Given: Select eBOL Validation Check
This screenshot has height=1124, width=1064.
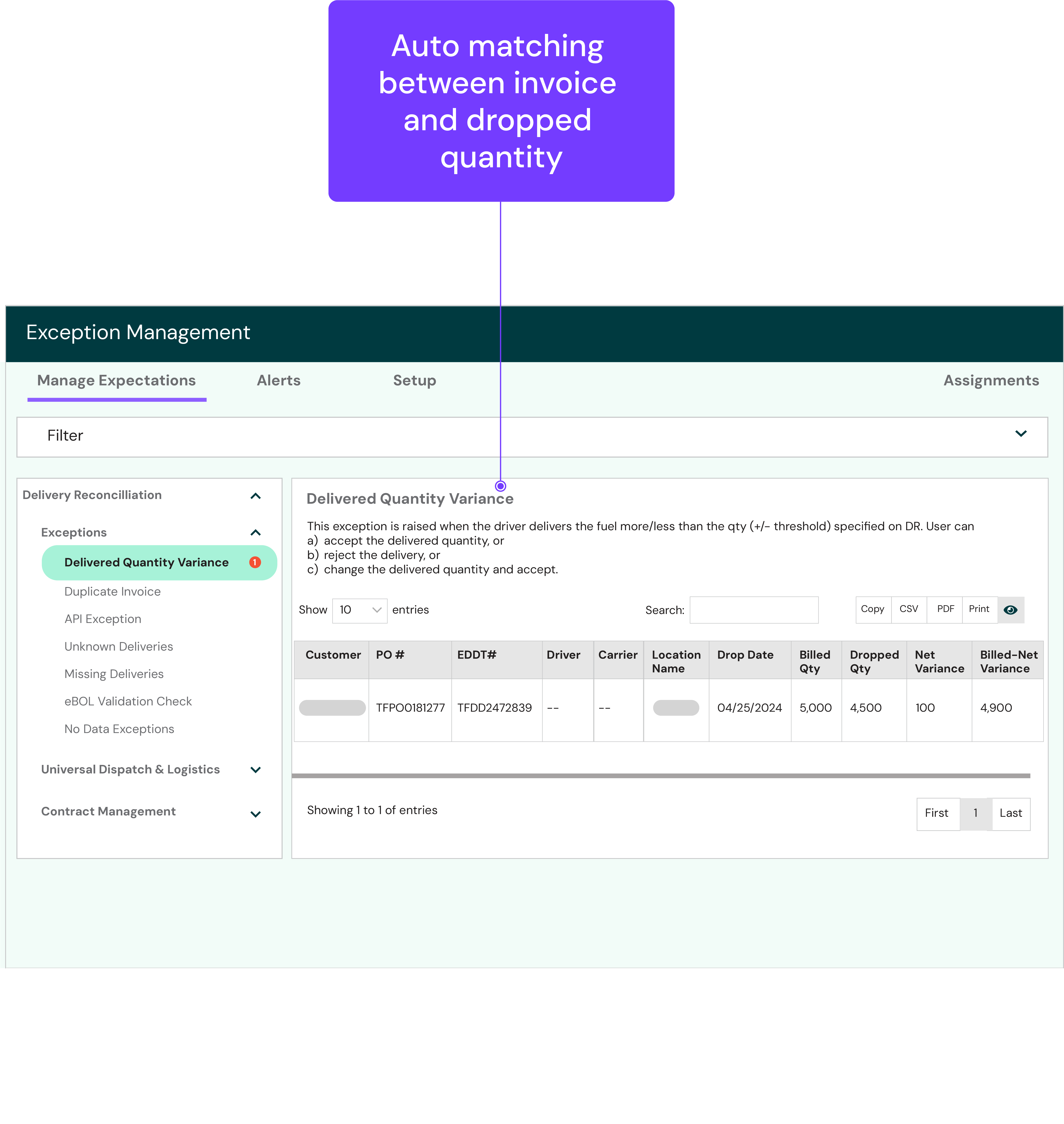Looking at the screenshot, I should [128, 701].
